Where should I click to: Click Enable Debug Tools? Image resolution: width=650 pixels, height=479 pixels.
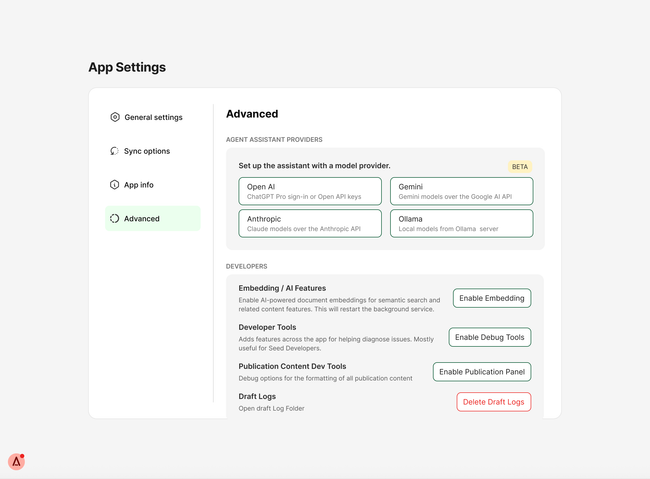click(489, 337)
